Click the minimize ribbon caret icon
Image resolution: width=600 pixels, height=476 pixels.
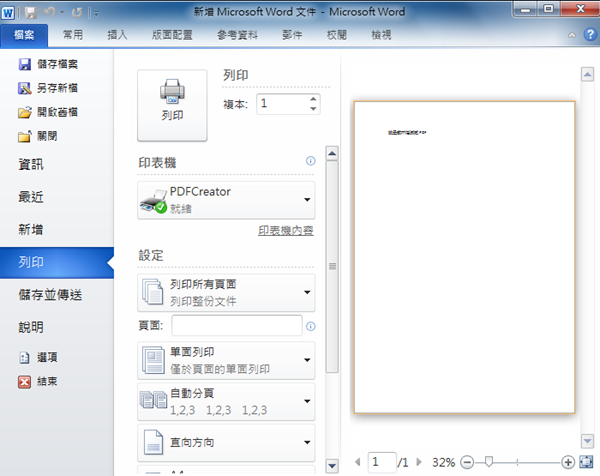click(572, 35)
